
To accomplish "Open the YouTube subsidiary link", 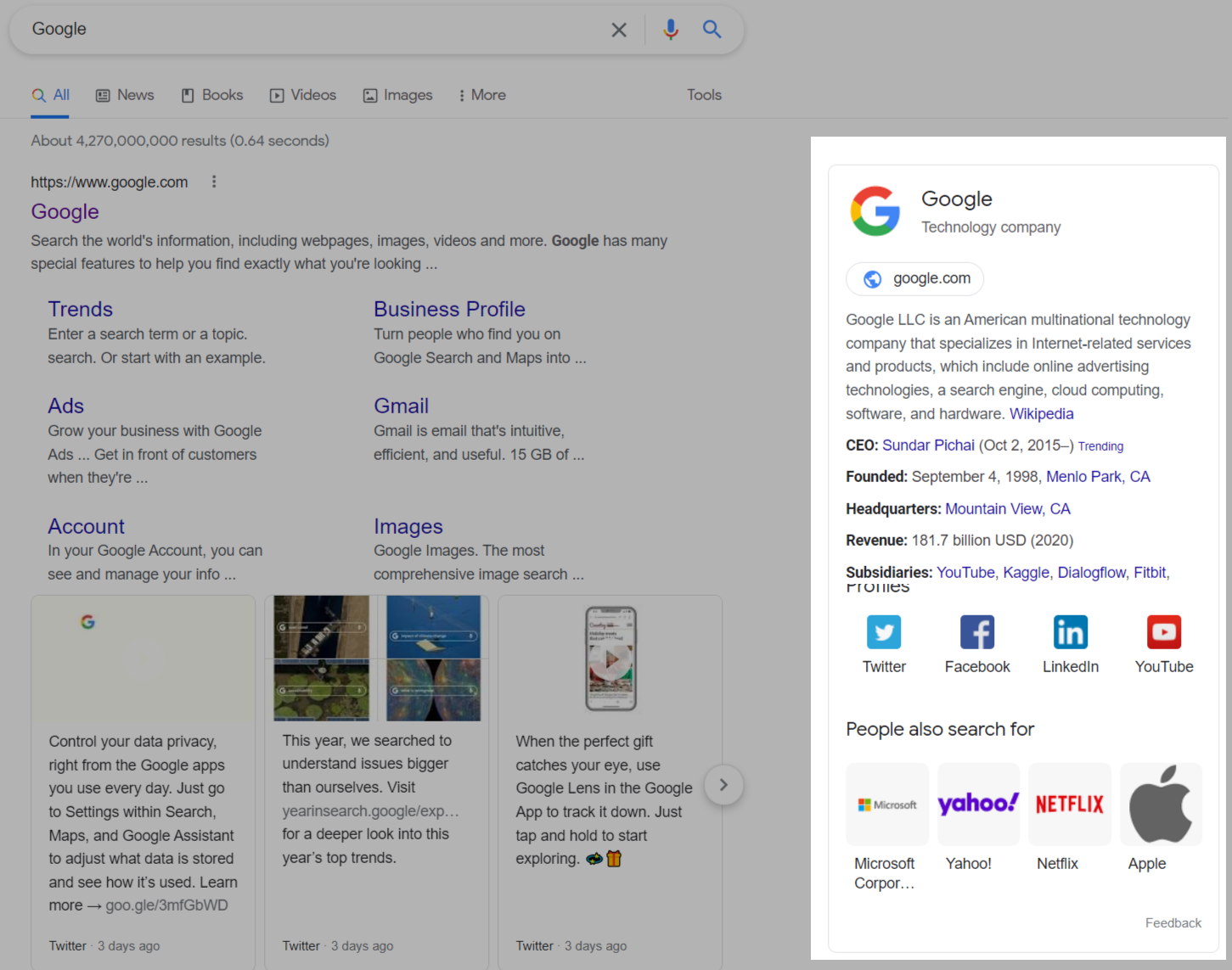I will click(x=965, y=573).
